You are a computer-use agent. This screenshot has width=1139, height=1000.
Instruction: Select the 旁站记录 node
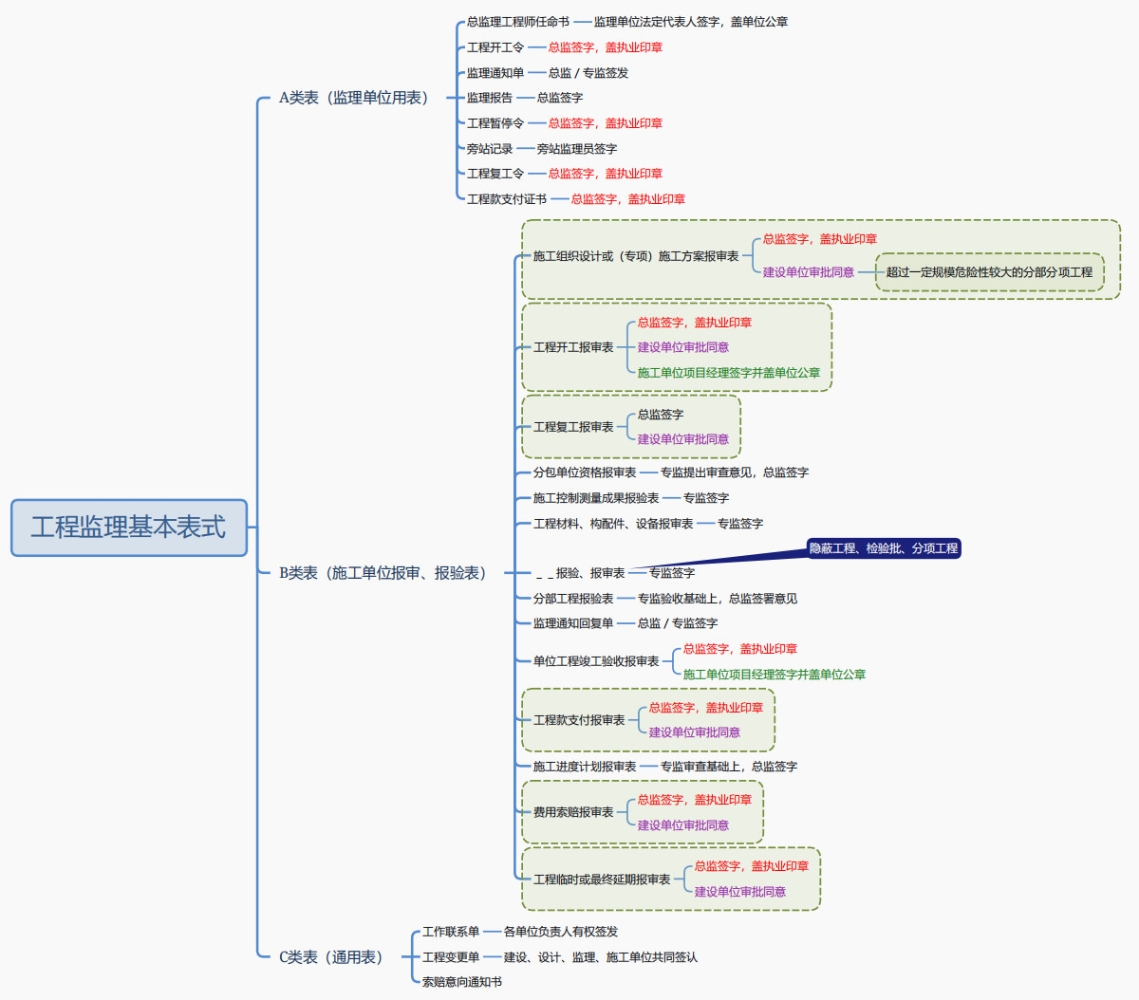(489, 148)
